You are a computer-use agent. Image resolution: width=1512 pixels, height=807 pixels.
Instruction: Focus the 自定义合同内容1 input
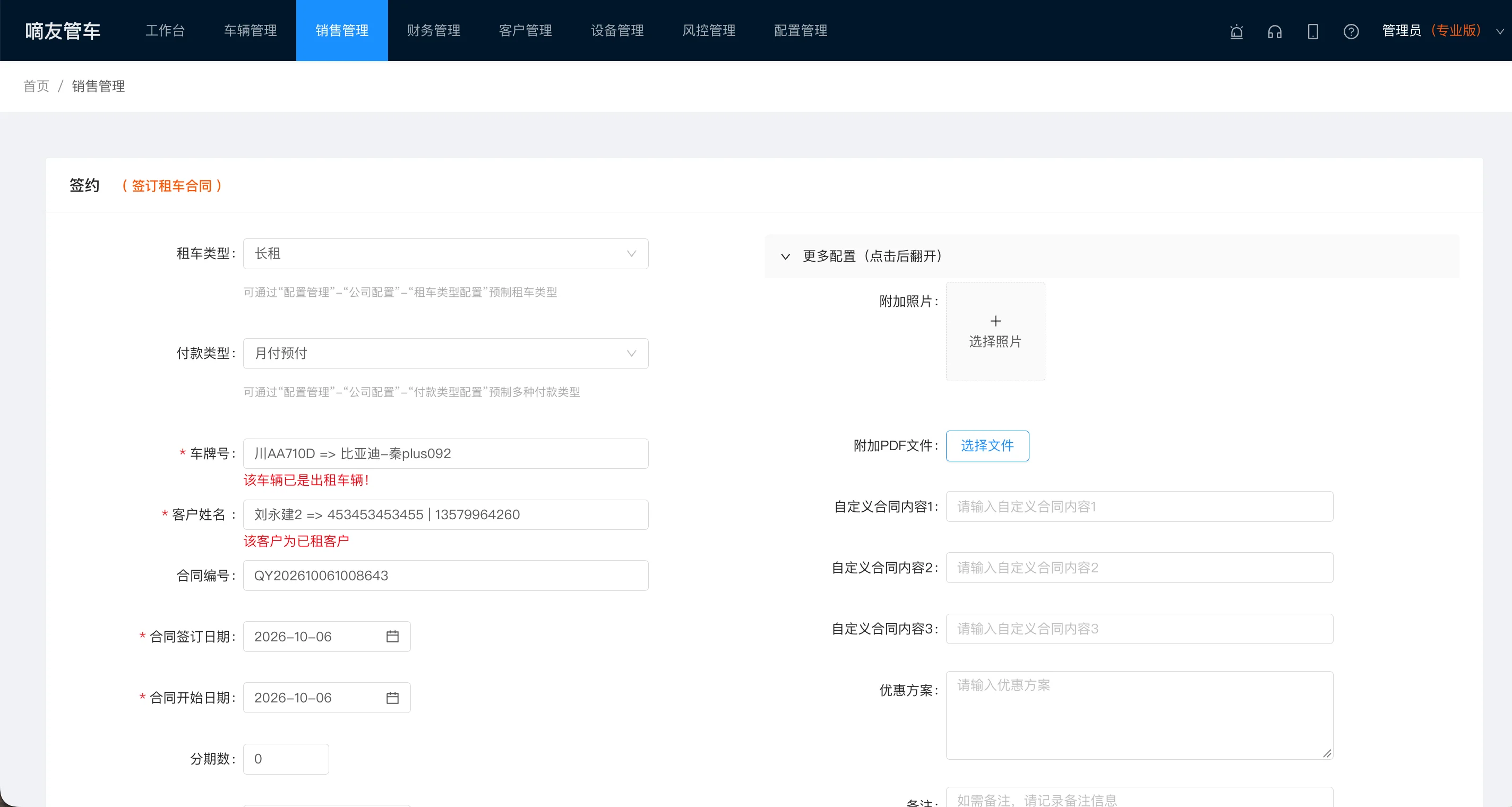(x=1139, y=506)
